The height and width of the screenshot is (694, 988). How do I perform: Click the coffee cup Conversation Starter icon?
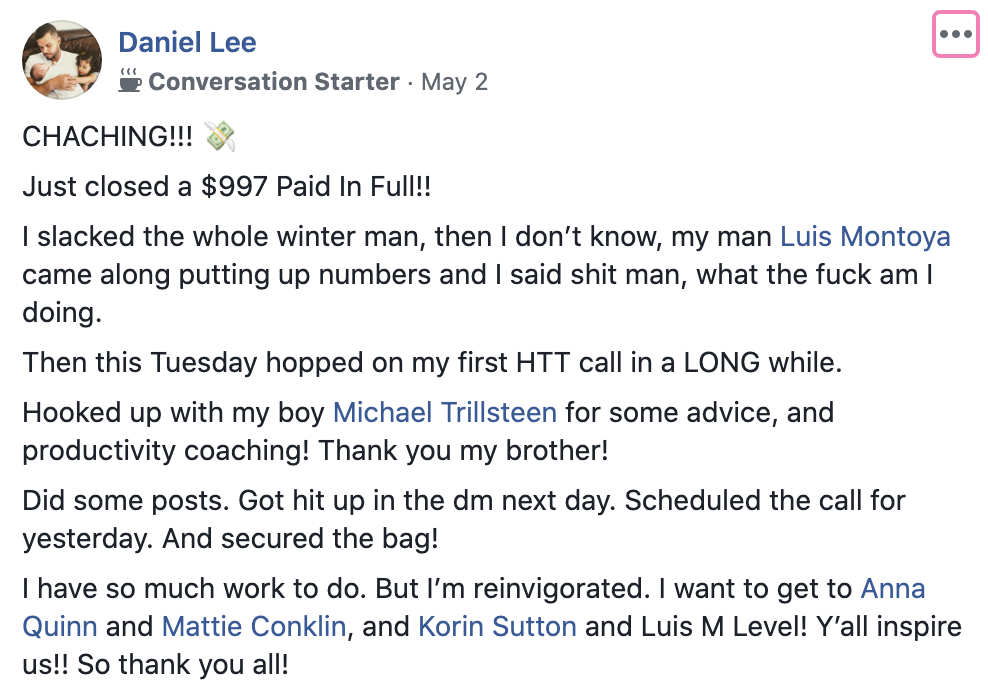tap(130, 81)
